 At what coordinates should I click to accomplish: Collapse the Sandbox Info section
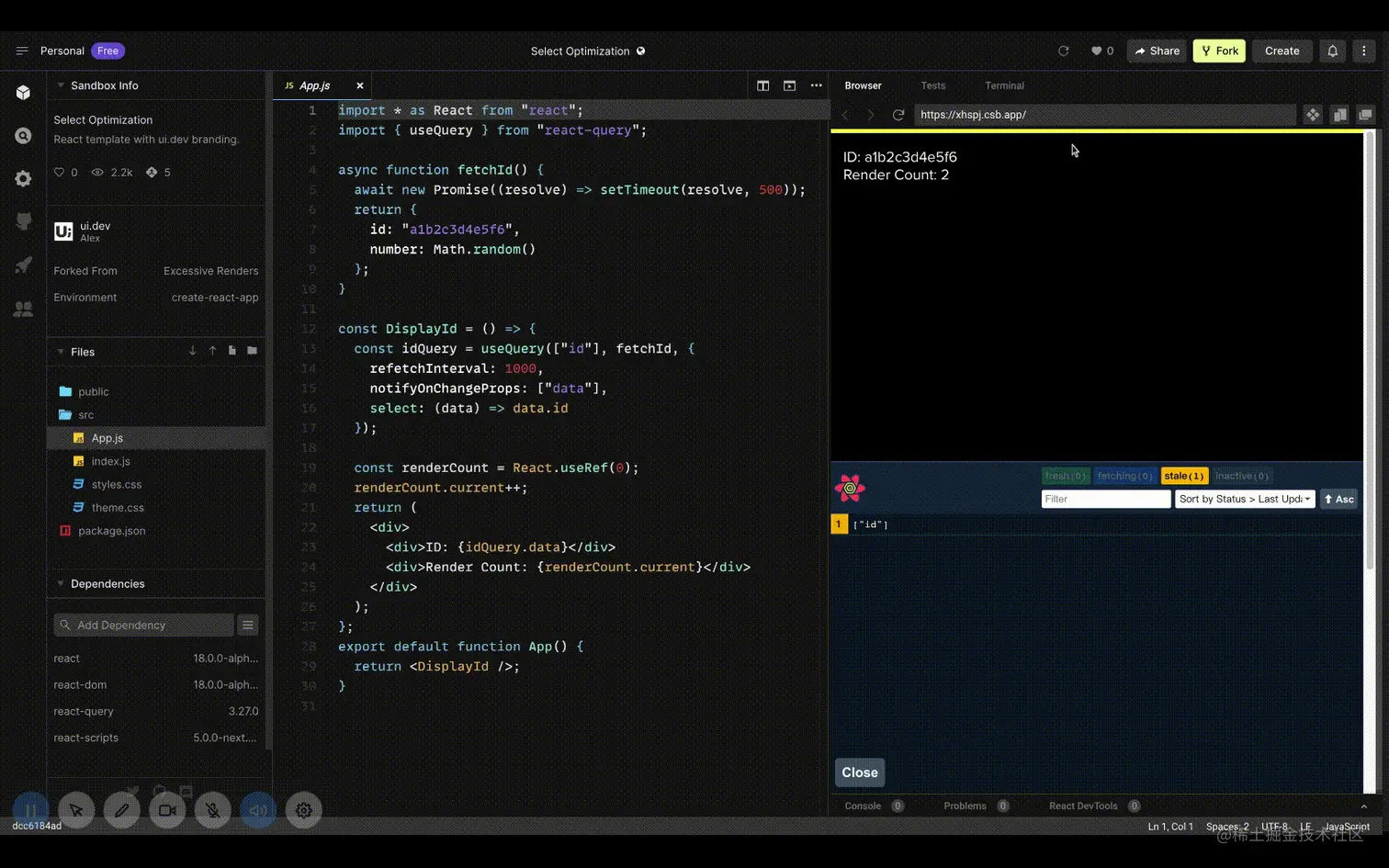pos(61,85)
